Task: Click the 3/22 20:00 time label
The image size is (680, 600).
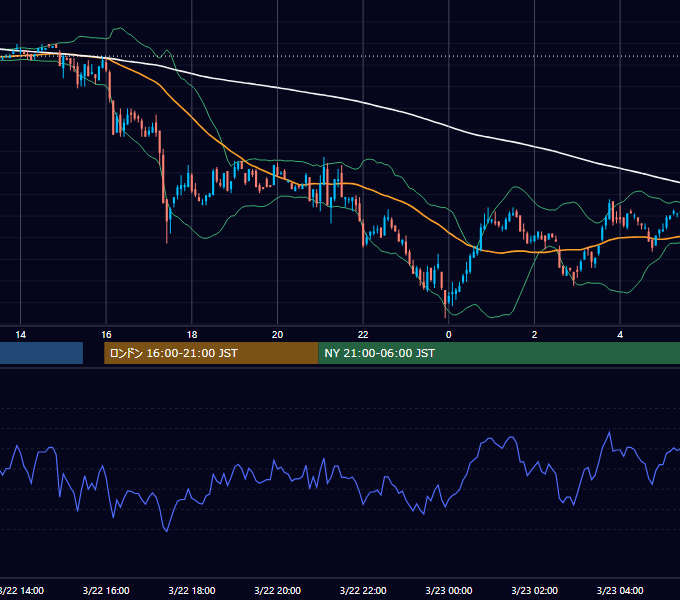Action: coord(278,590)
